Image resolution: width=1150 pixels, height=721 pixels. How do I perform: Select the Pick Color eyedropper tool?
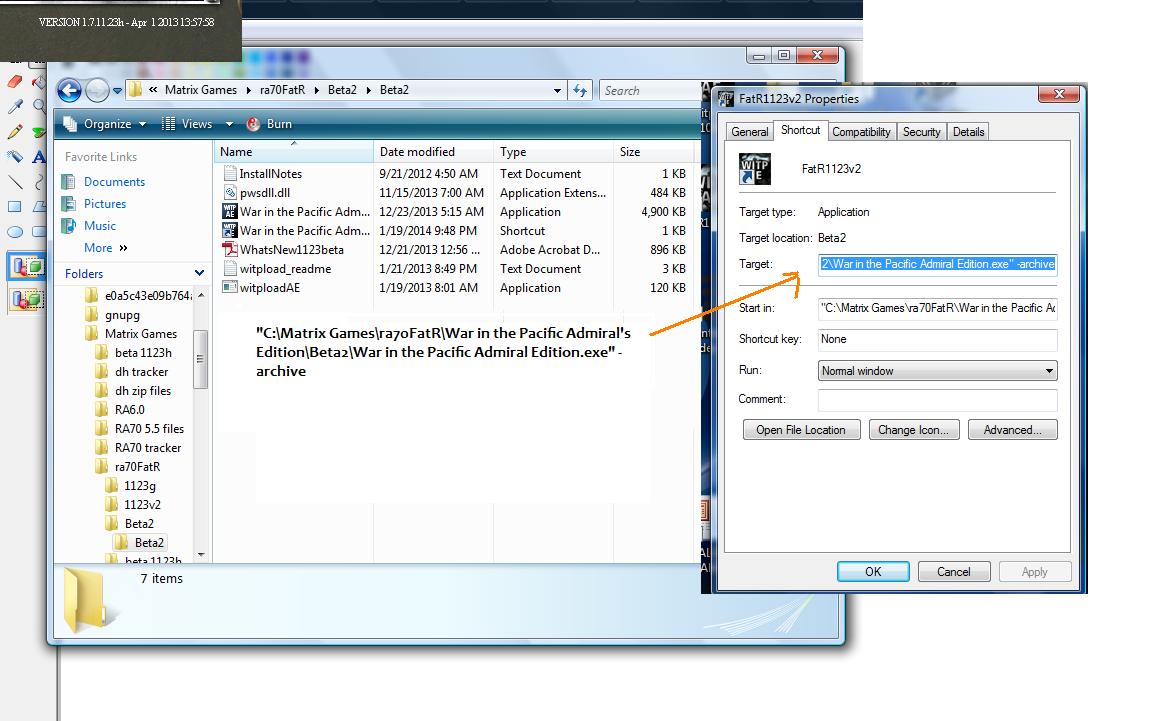point(14,106)
